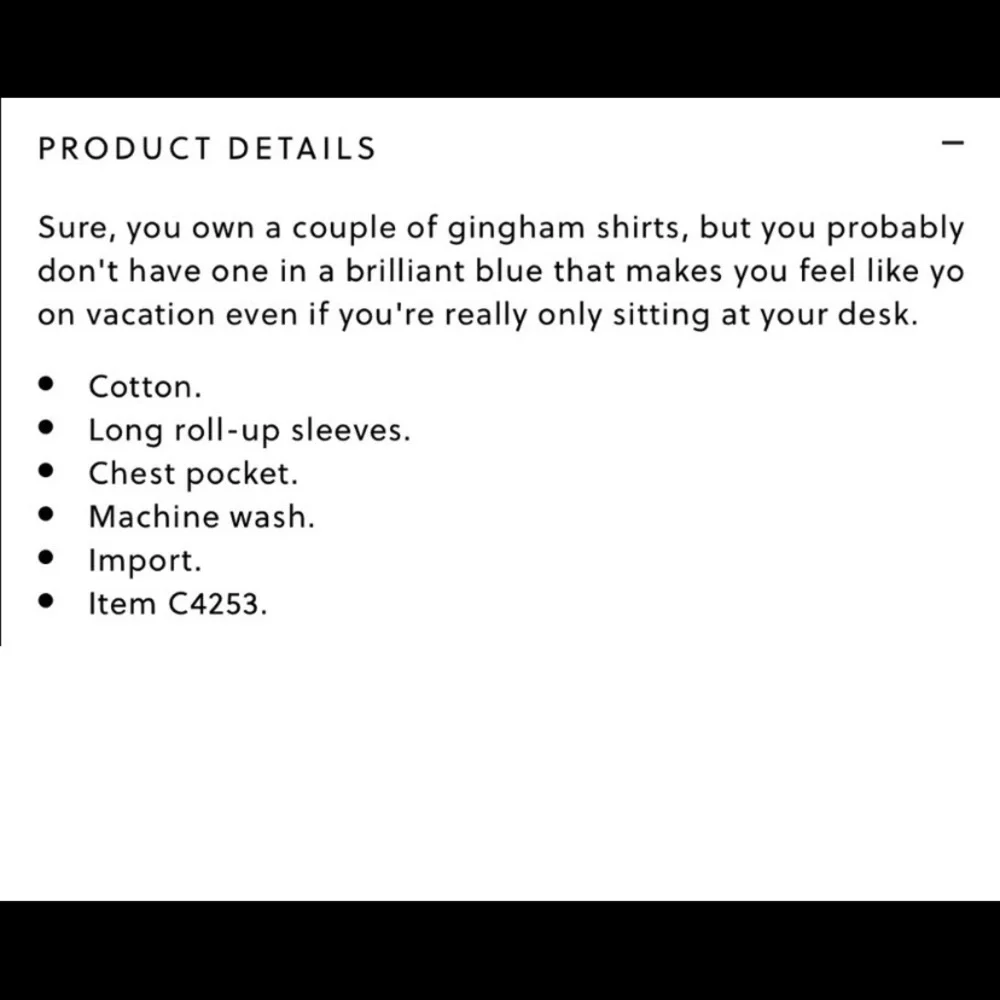Viewport: 1000px width, 1000px height.
Task: Click the Cotton bullet text
Action: point(145,387)
